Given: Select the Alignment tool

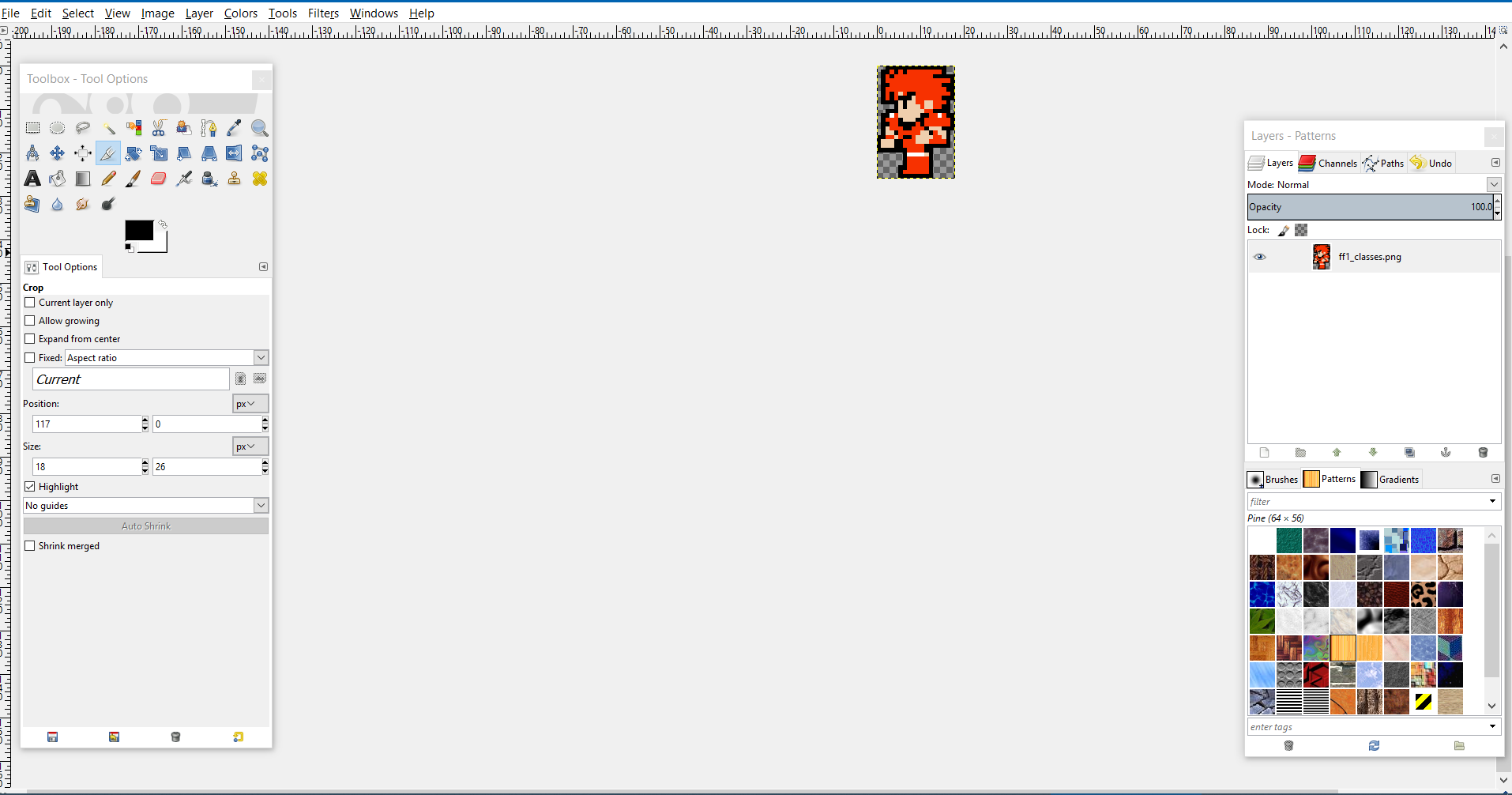Looking at the screenshot, I should 83,153.
